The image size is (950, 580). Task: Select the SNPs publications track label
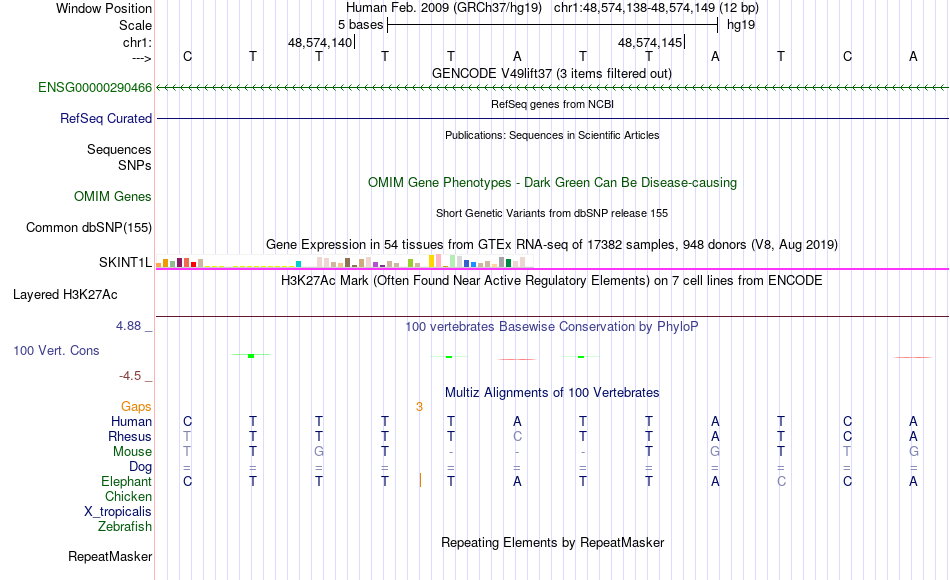135,165
